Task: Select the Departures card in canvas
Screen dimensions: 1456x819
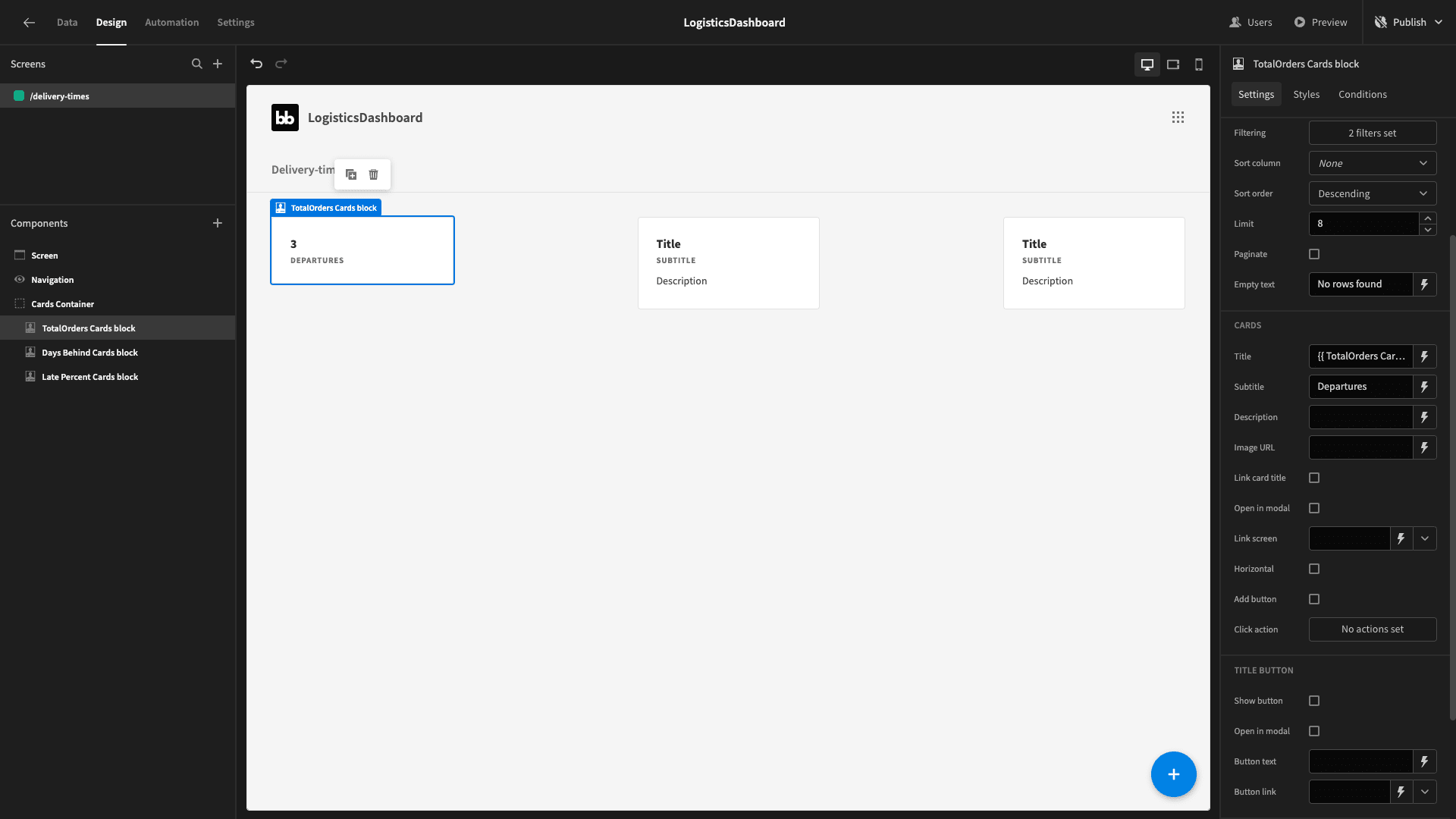Action: coord(362,250)
